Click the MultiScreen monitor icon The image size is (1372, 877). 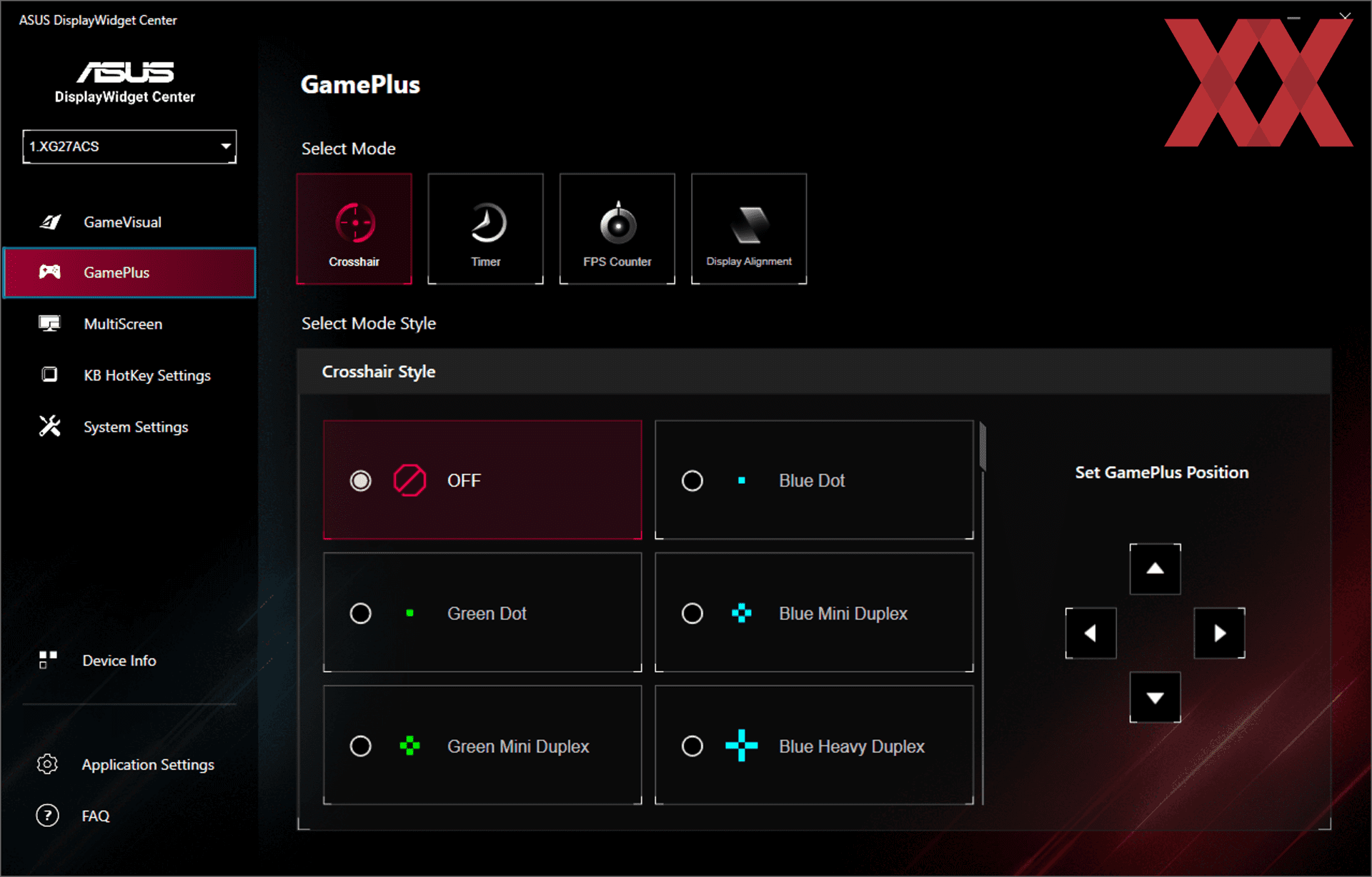(49, 324)
